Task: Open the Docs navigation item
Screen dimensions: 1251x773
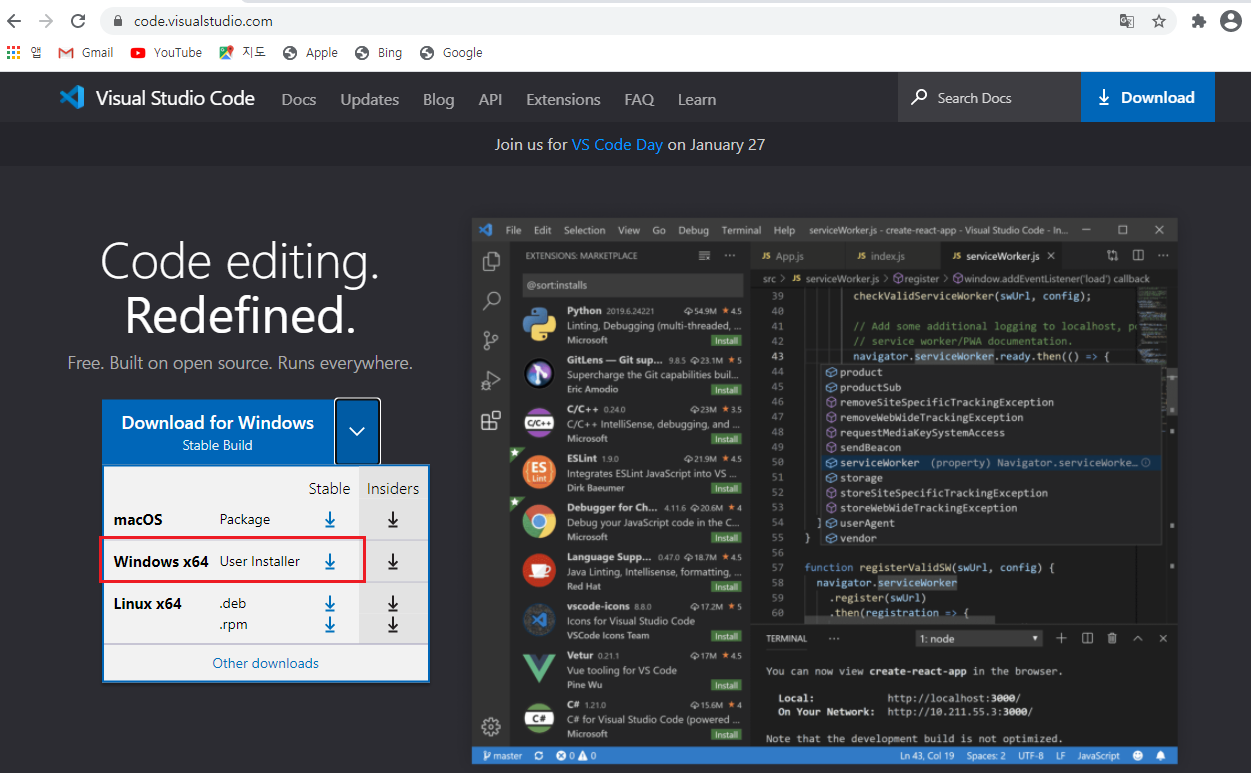Action: point(299,100)
